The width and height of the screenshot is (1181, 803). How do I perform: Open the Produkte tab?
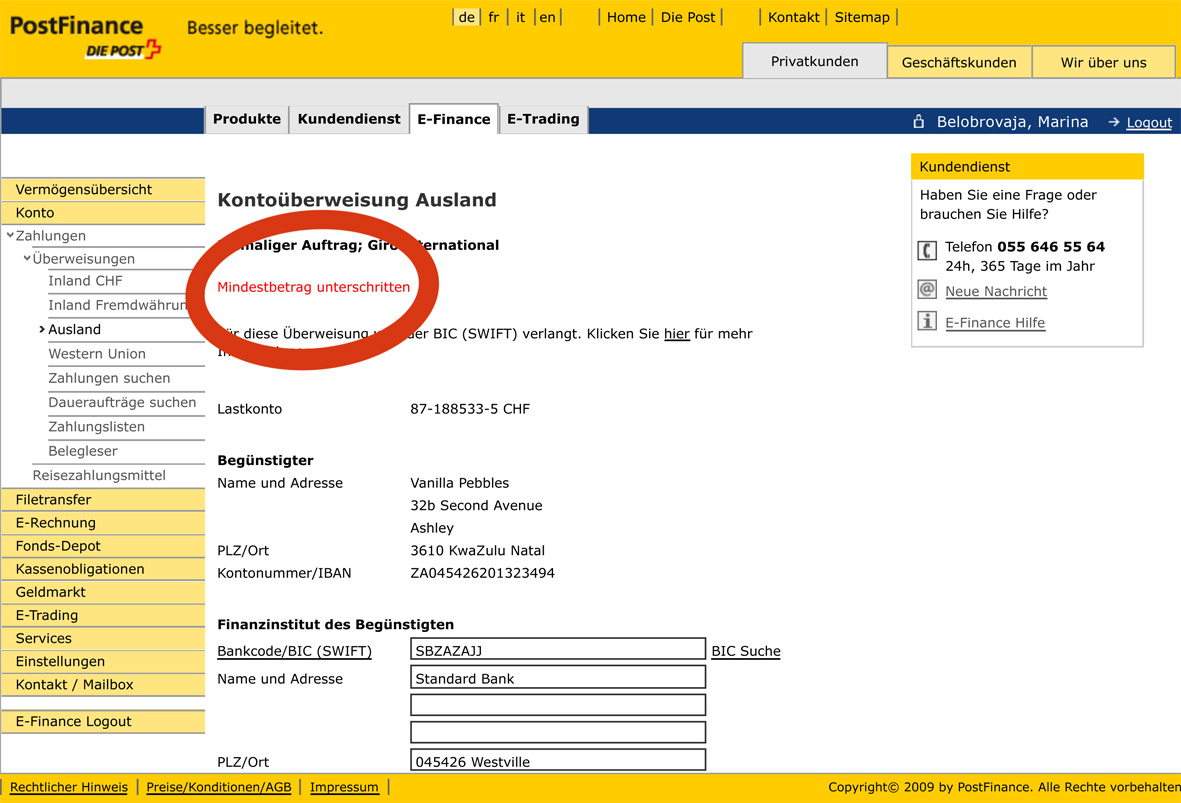tap(246, 119)
